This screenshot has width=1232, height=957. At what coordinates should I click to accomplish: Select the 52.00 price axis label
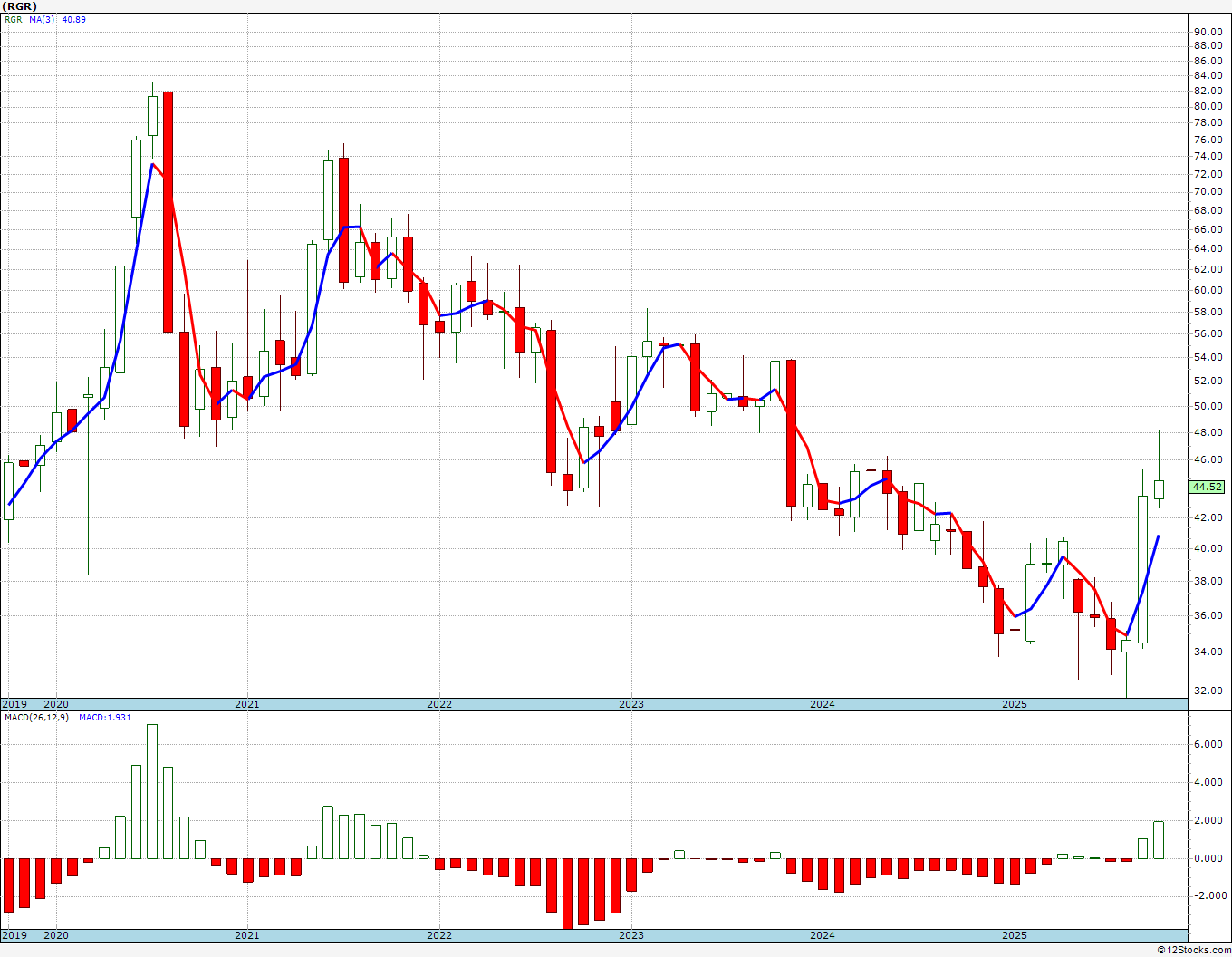1208,381
